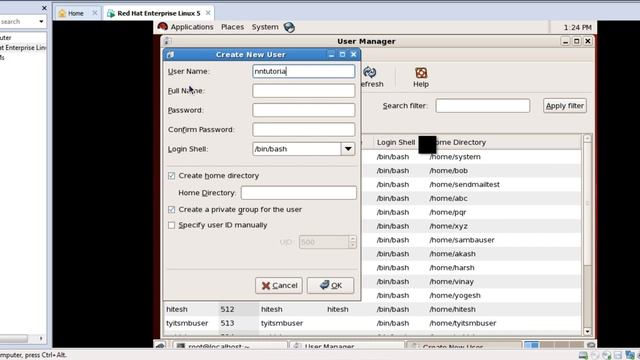Open the Places menu
Image resolution: width=640 pixels, height=360 pixels.
pyautogui.click(x=232, y=27)
